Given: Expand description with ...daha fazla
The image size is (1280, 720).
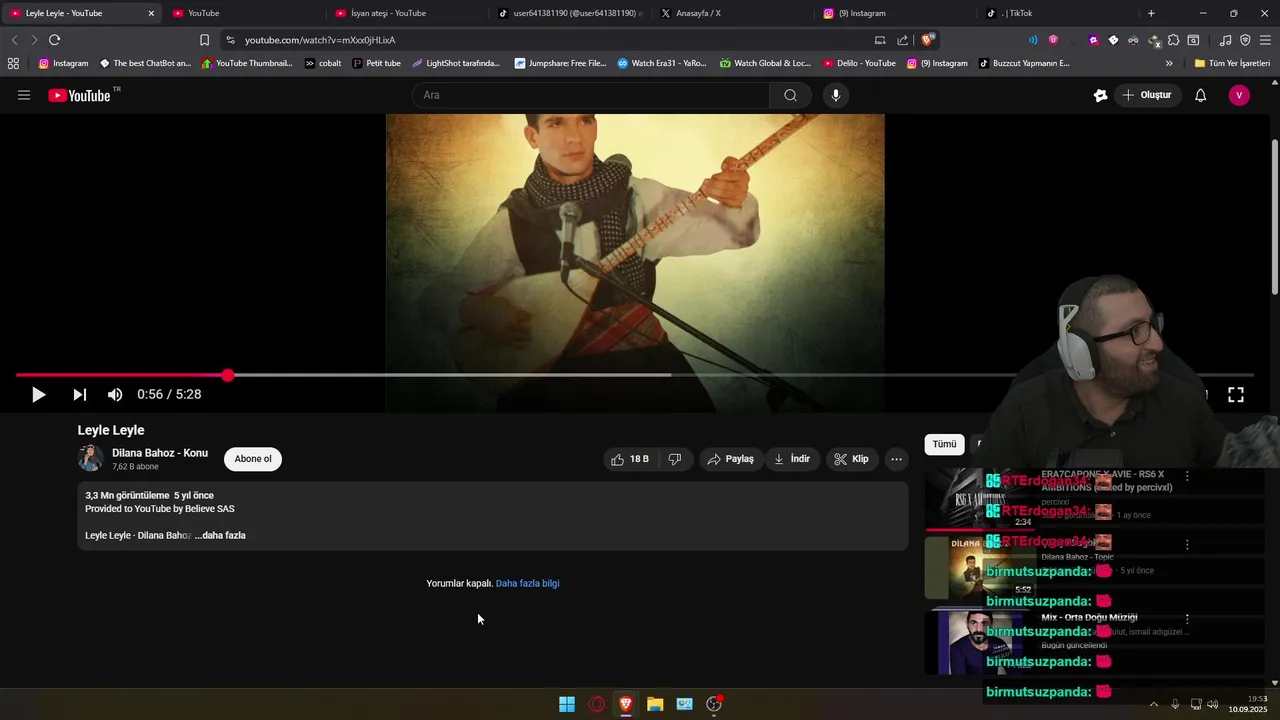Looking at the screenshot, I should click(x=220, y=536).
